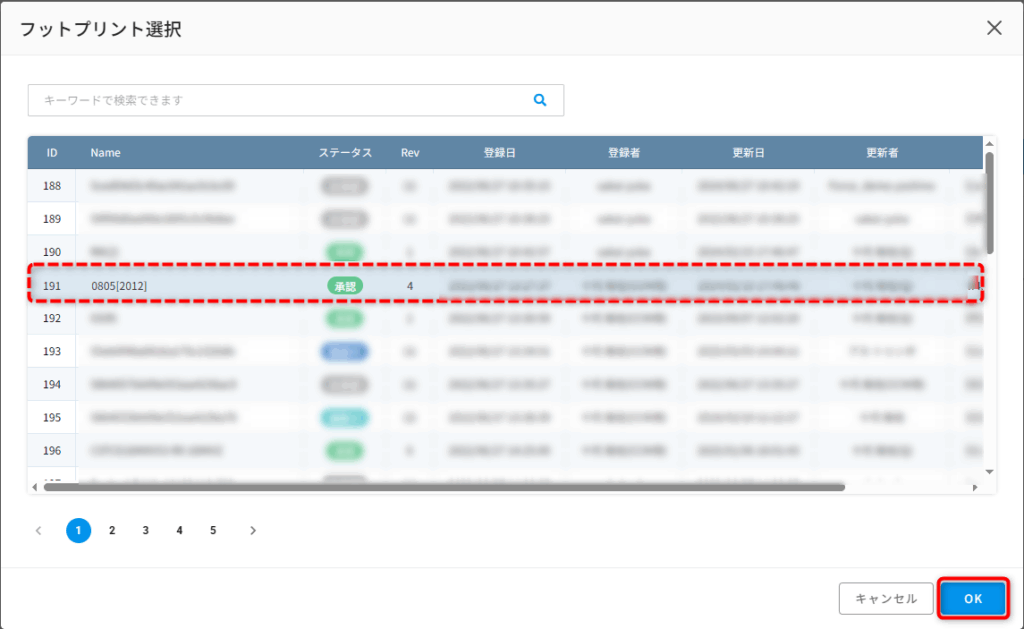Click the table scroll-up arrow

click(x=989, y=144)
